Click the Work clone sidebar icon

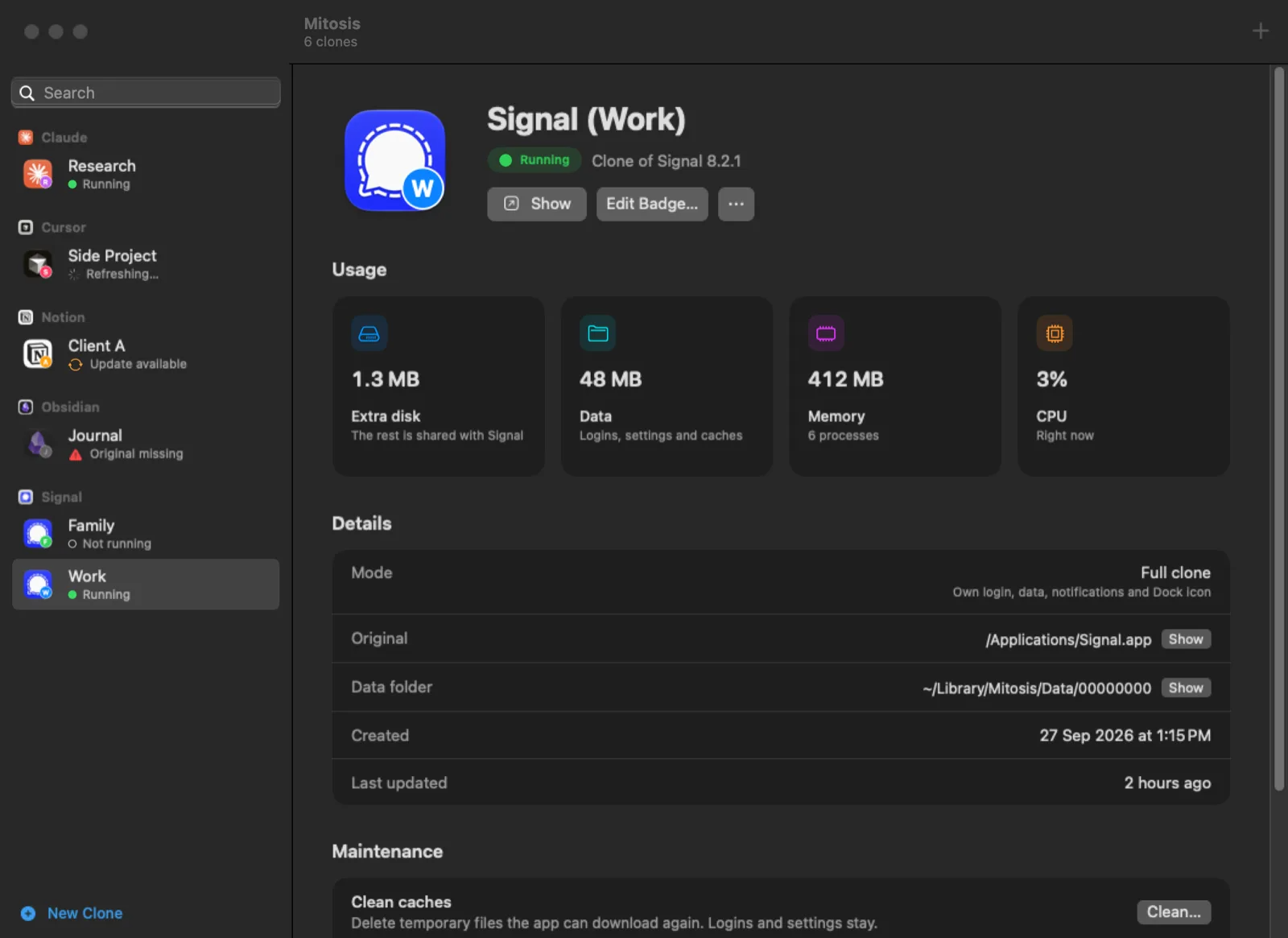coord(38,585)
